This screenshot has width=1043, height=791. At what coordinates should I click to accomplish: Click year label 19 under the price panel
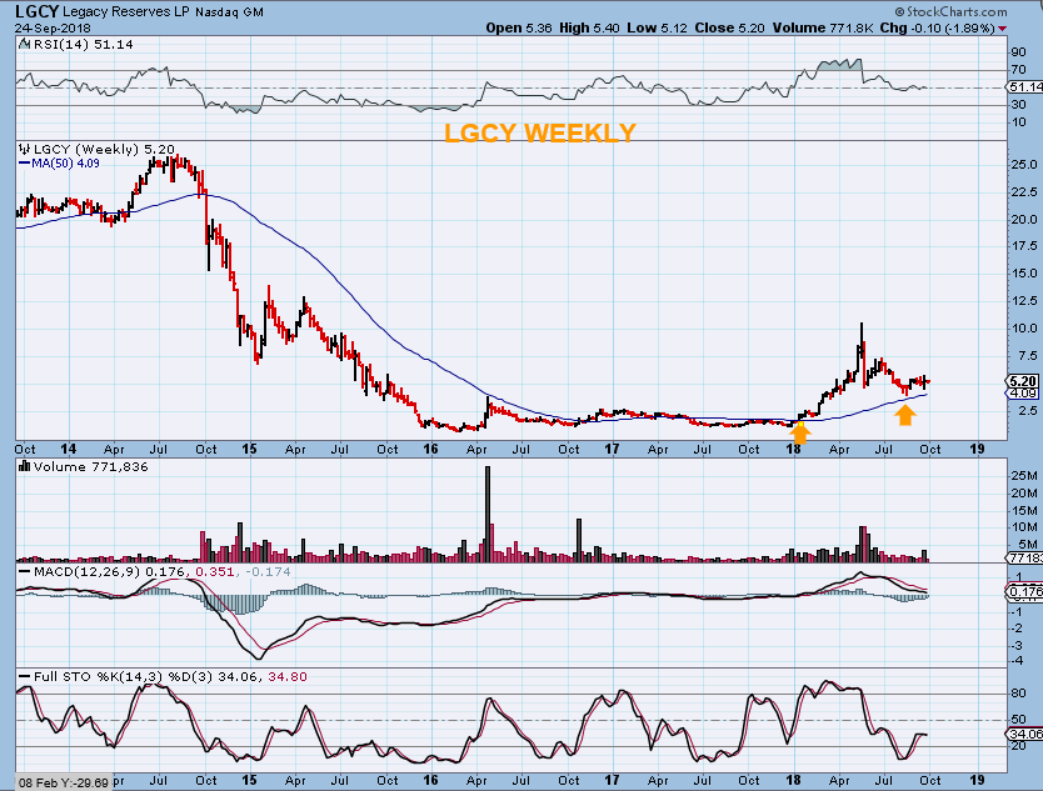pos(976,449)
